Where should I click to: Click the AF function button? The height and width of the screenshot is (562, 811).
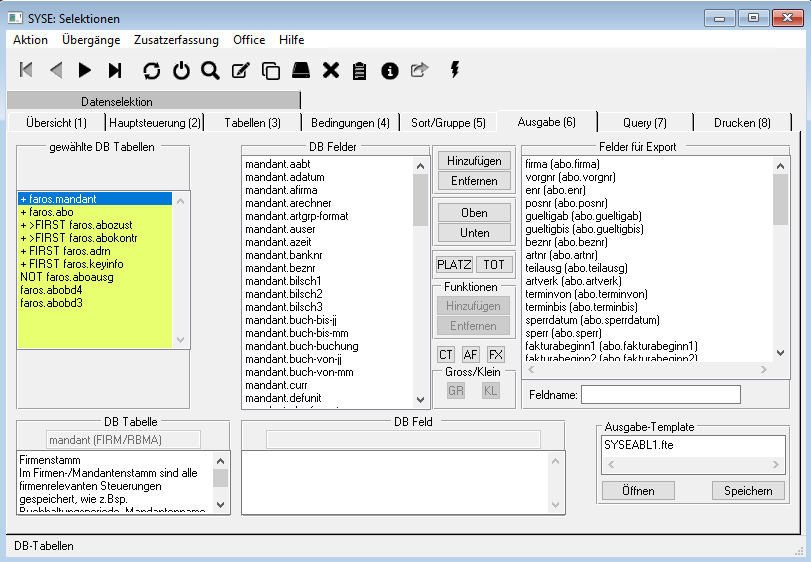470,355
